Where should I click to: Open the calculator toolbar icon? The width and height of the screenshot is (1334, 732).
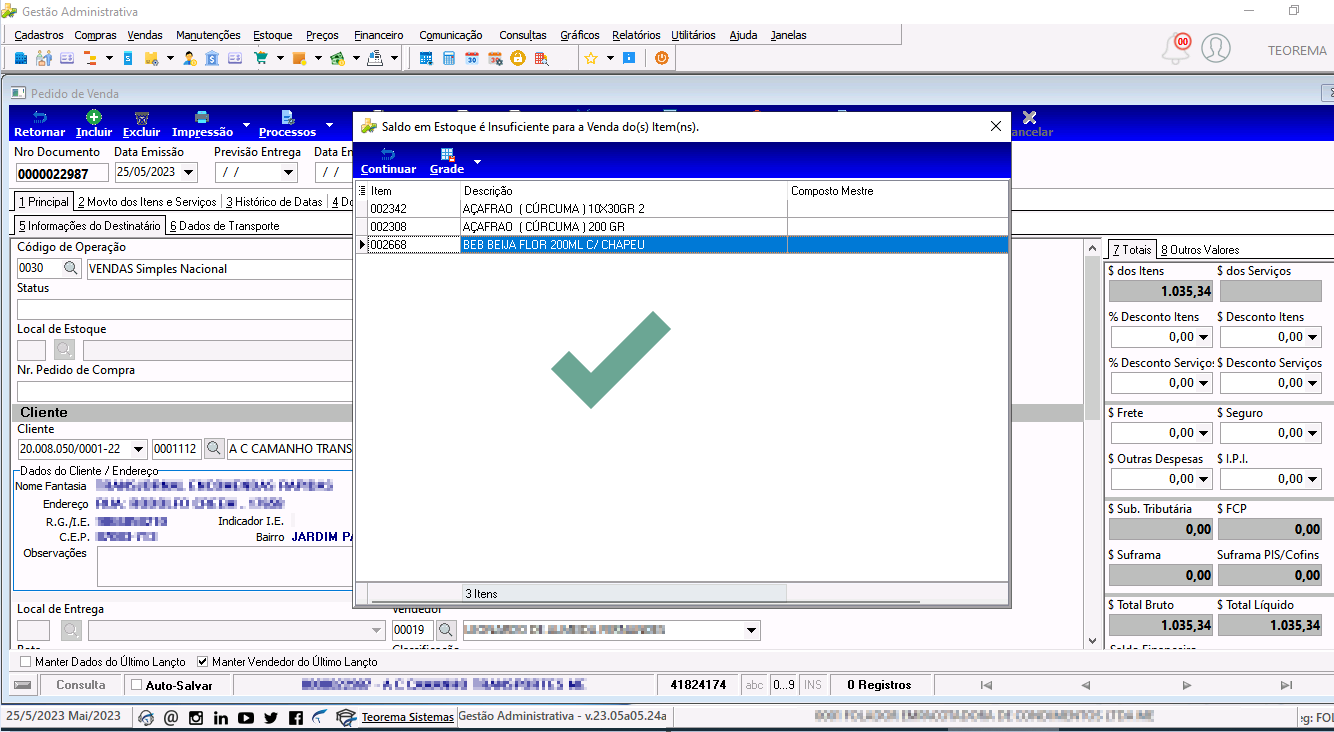(x=449, y=58)
